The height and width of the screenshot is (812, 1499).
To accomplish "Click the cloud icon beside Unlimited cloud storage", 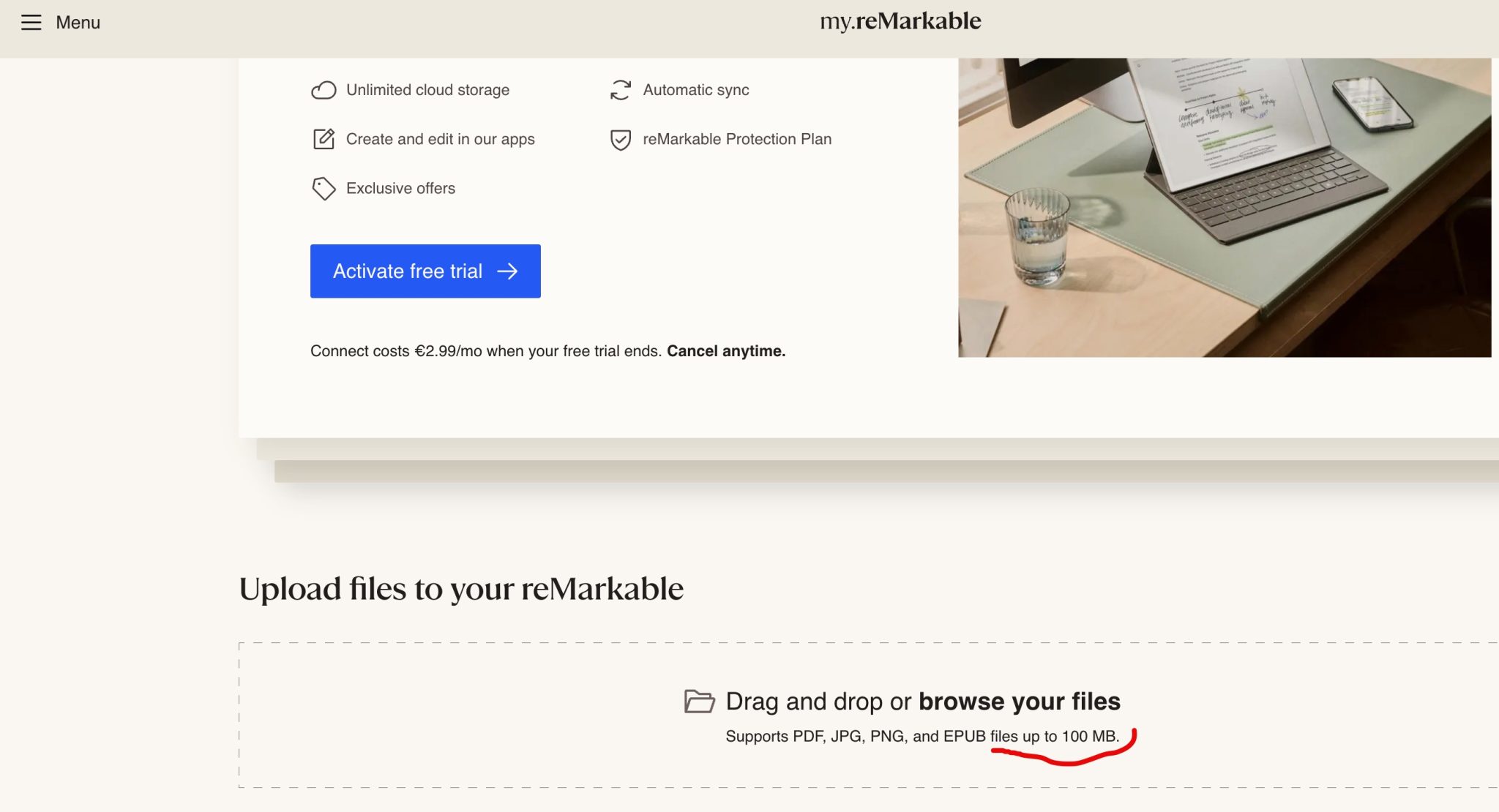I will click(324, 89).
